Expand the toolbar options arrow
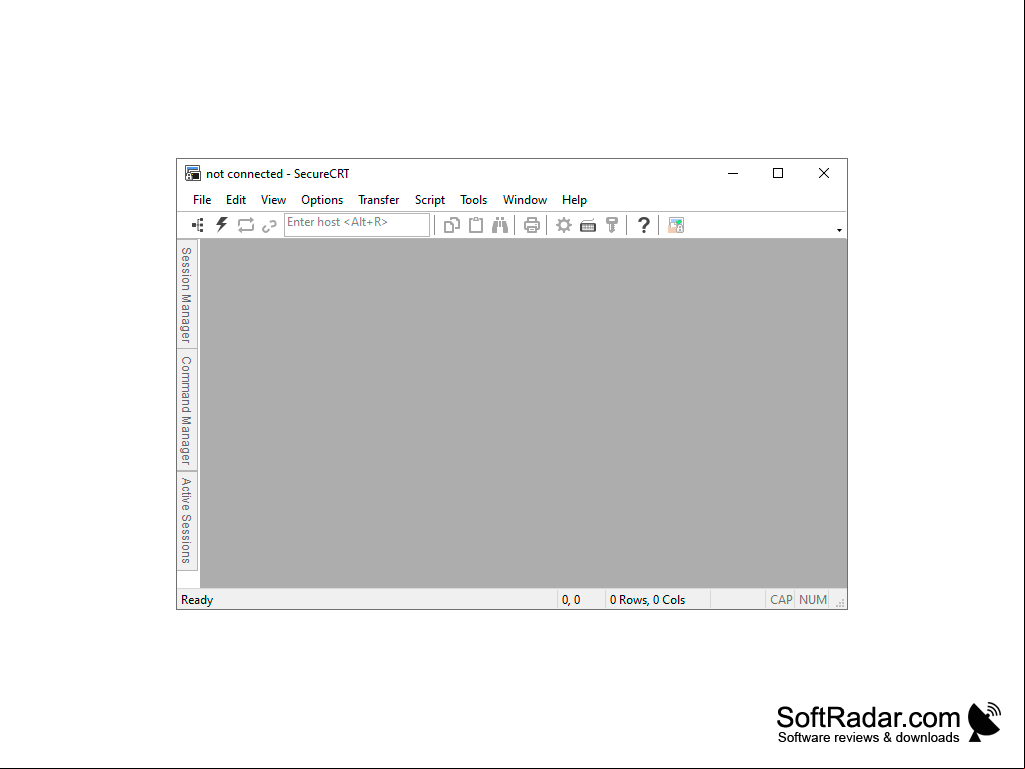 pos(839,230)
